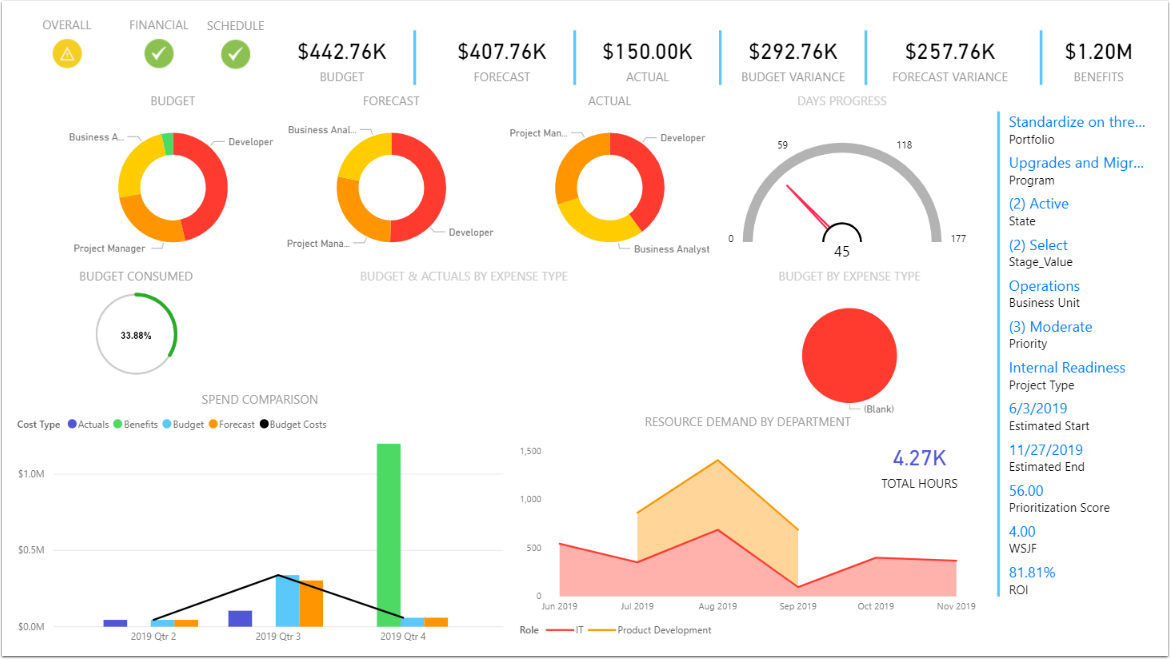Click the green Benefits bar in 2019 Qtr 4
The width and height of the screenshot is (1170, 659).
click(x=389, y=535)
